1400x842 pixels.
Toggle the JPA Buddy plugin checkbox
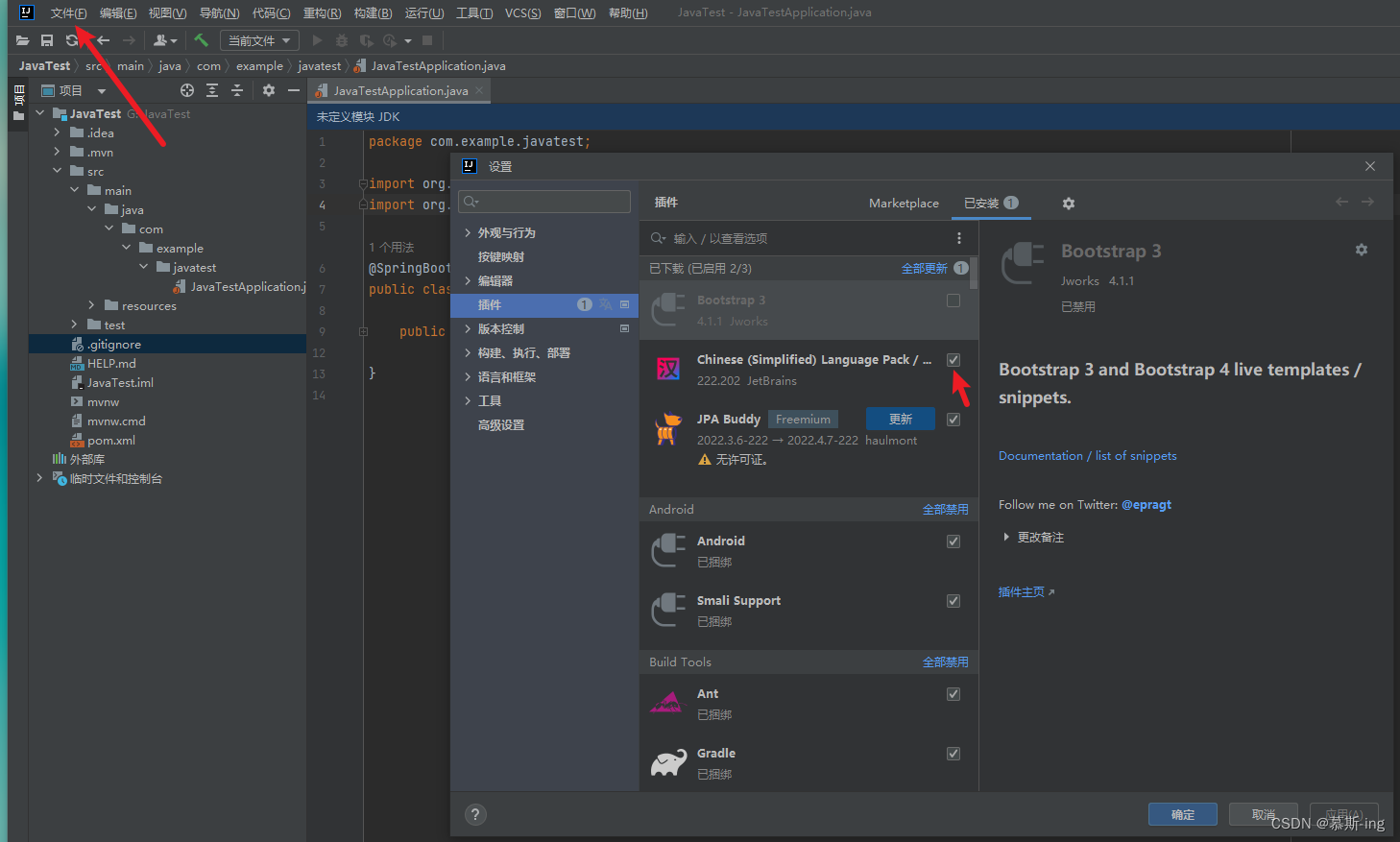coord(953,420)
